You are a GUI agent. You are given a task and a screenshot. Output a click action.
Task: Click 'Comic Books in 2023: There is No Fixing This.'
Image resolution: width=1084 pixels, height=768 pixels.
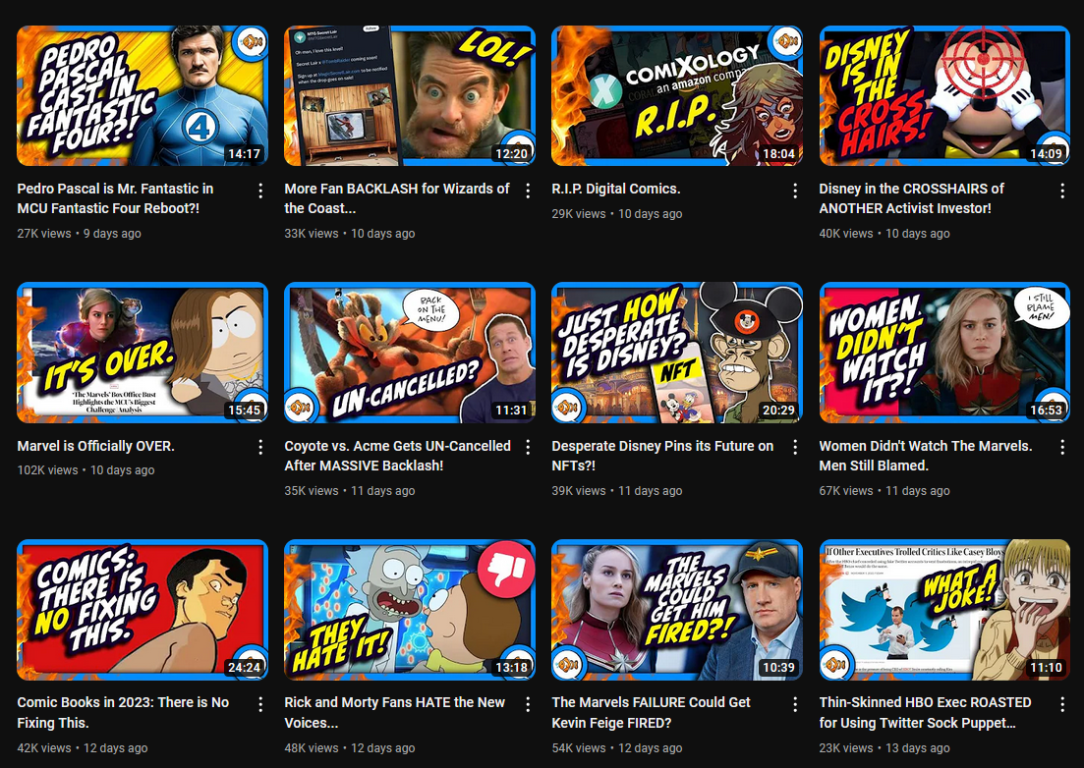point(123,712)
